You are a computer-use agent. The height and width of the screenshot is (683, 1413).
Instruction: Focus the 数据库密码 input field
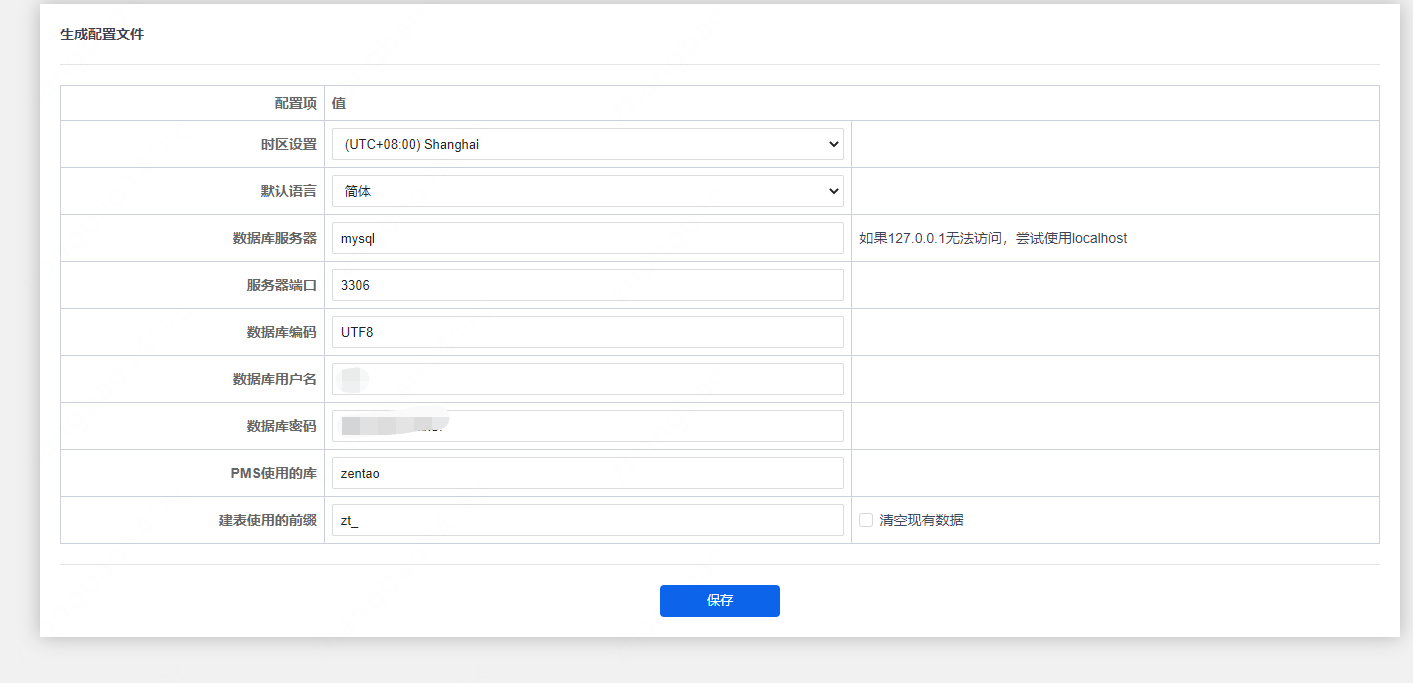[587, 426]
